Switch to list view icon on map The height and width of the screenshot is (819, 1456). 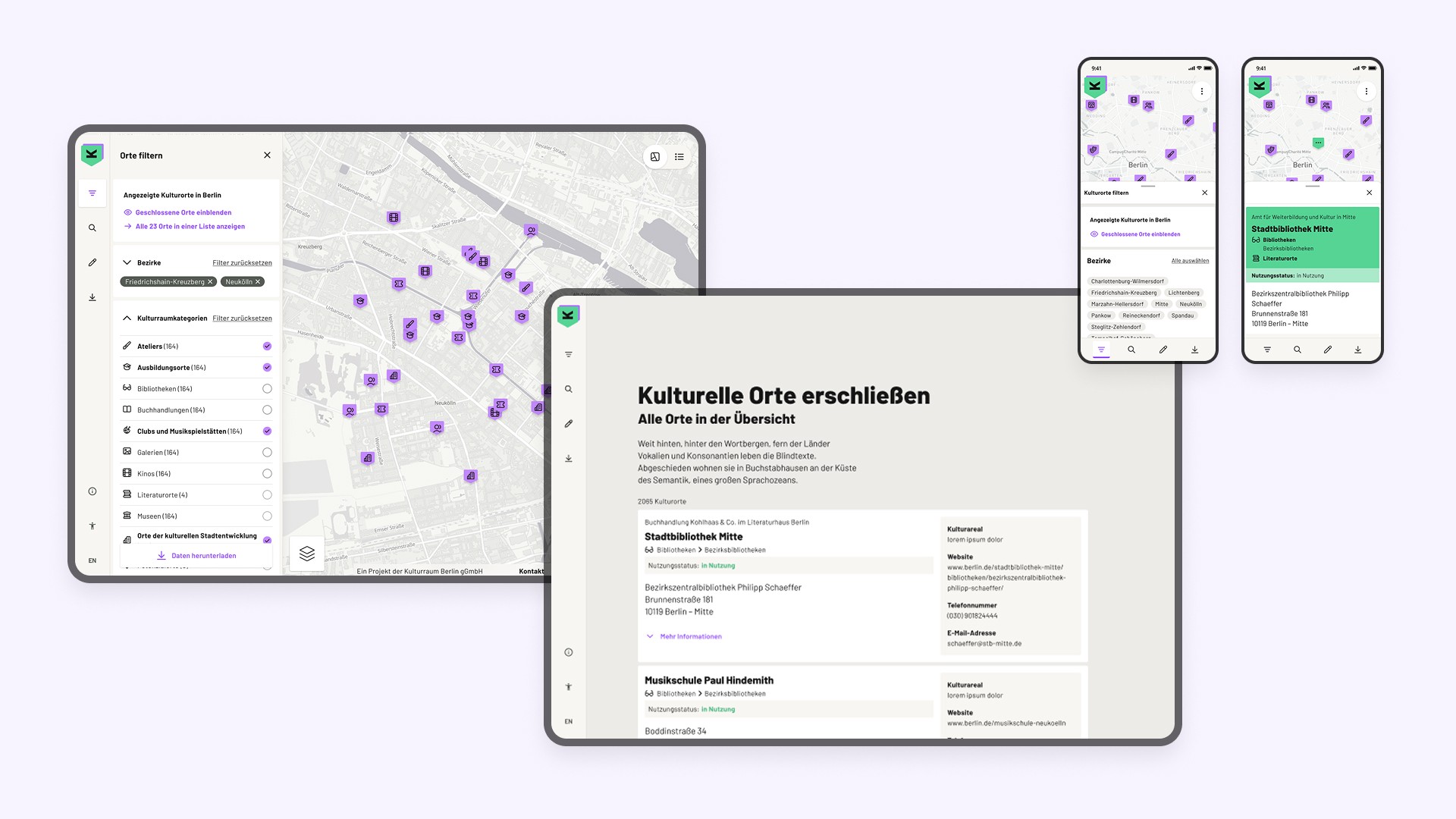pyautogui.click(x=679, y=157)
